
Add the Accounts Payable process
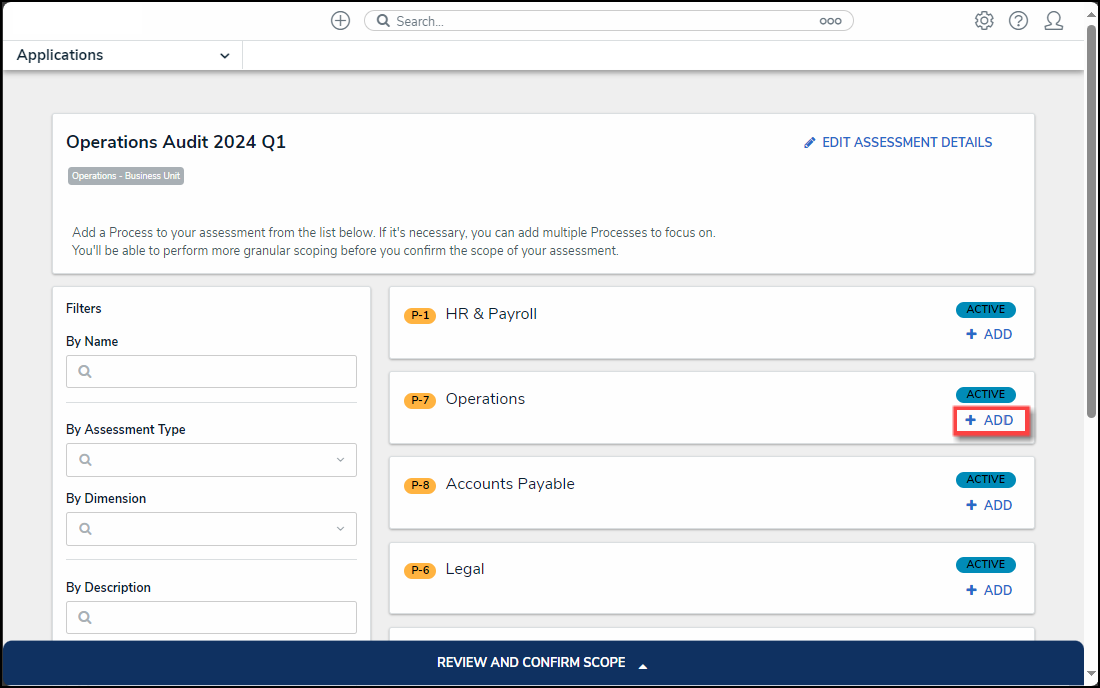point(989,505)
